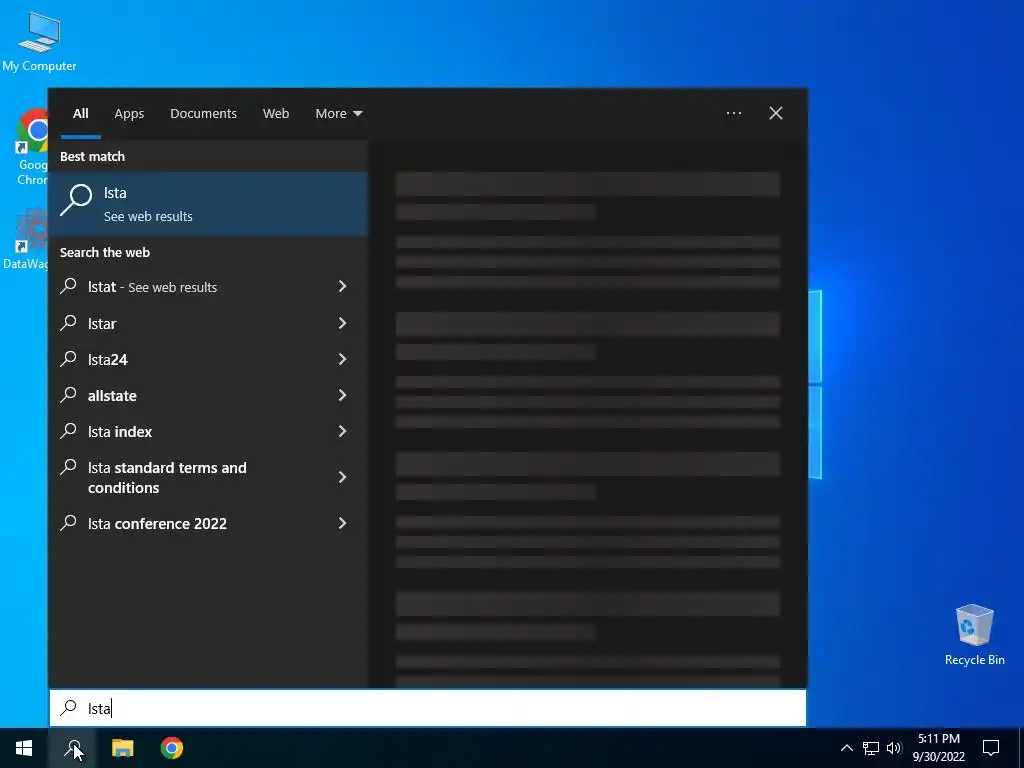This screenshot has width=1024, height=768.
Task: Click the magnifier icon beside allstate
Action: coord(69,394)
